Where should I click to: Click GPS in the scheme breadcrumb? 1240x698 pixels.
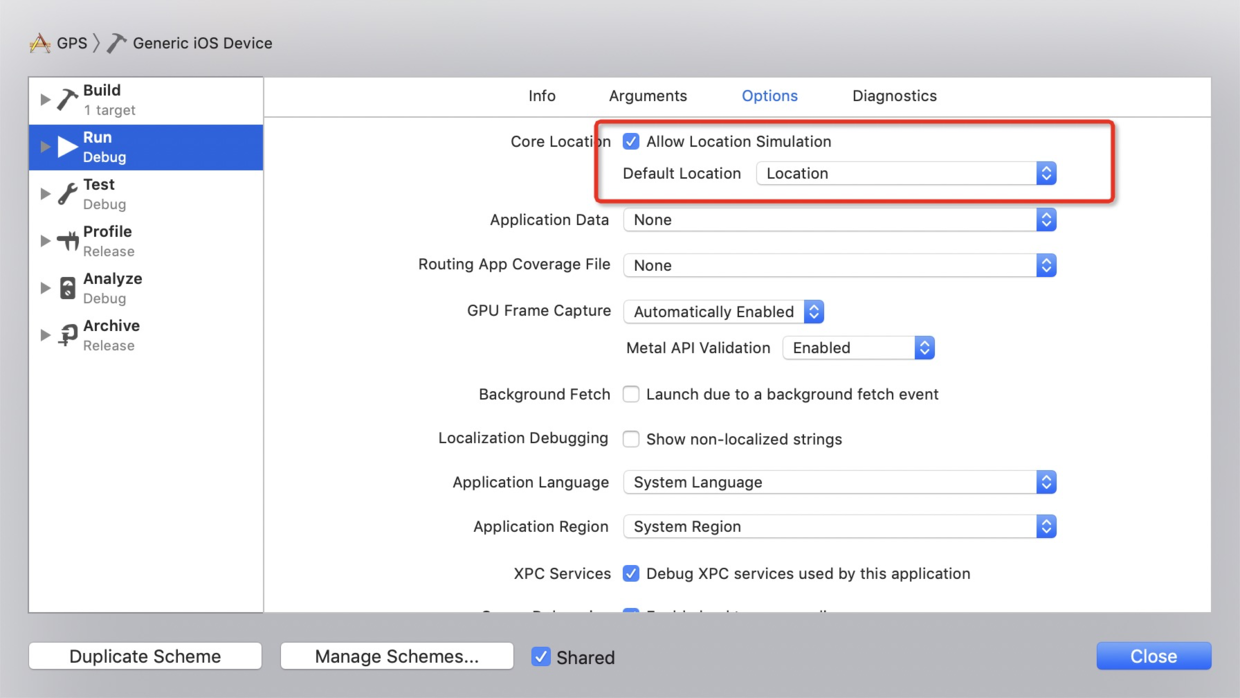pyautogui.click(x=72, y=43)
